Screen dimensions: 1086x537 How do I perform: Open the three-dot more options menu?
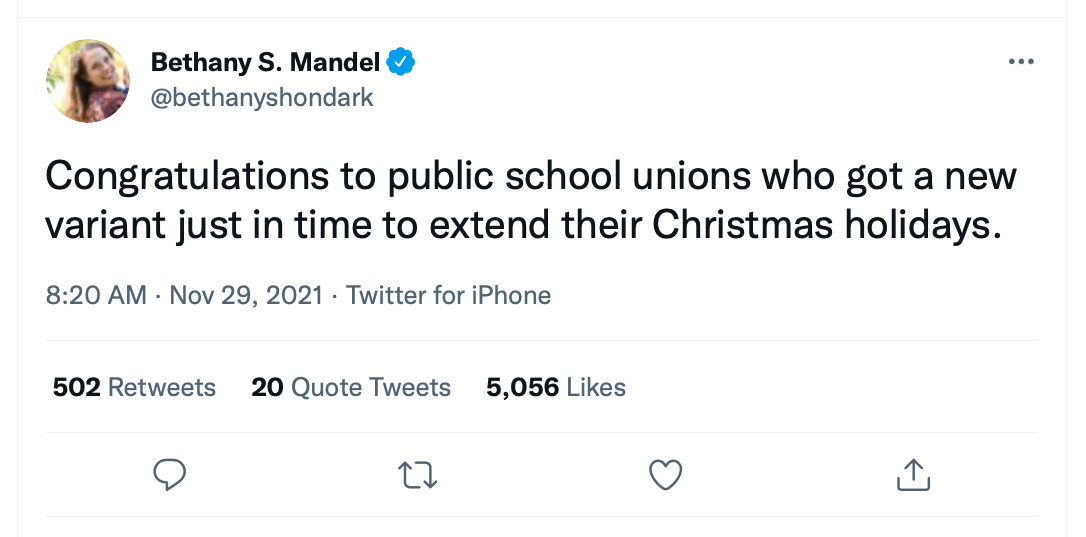pos(1020,62)
